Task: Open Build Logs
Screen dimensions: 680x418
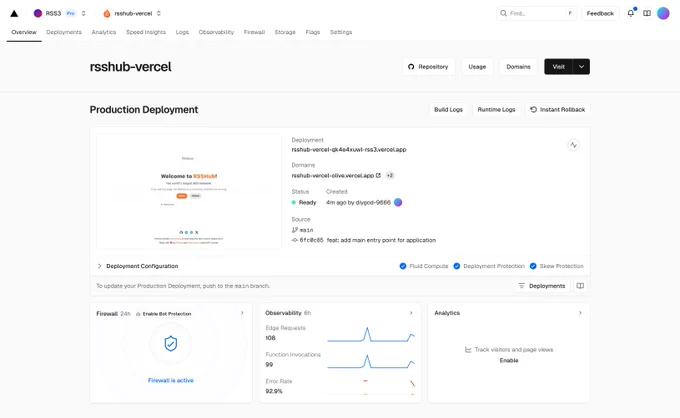Action: (448, 109)
